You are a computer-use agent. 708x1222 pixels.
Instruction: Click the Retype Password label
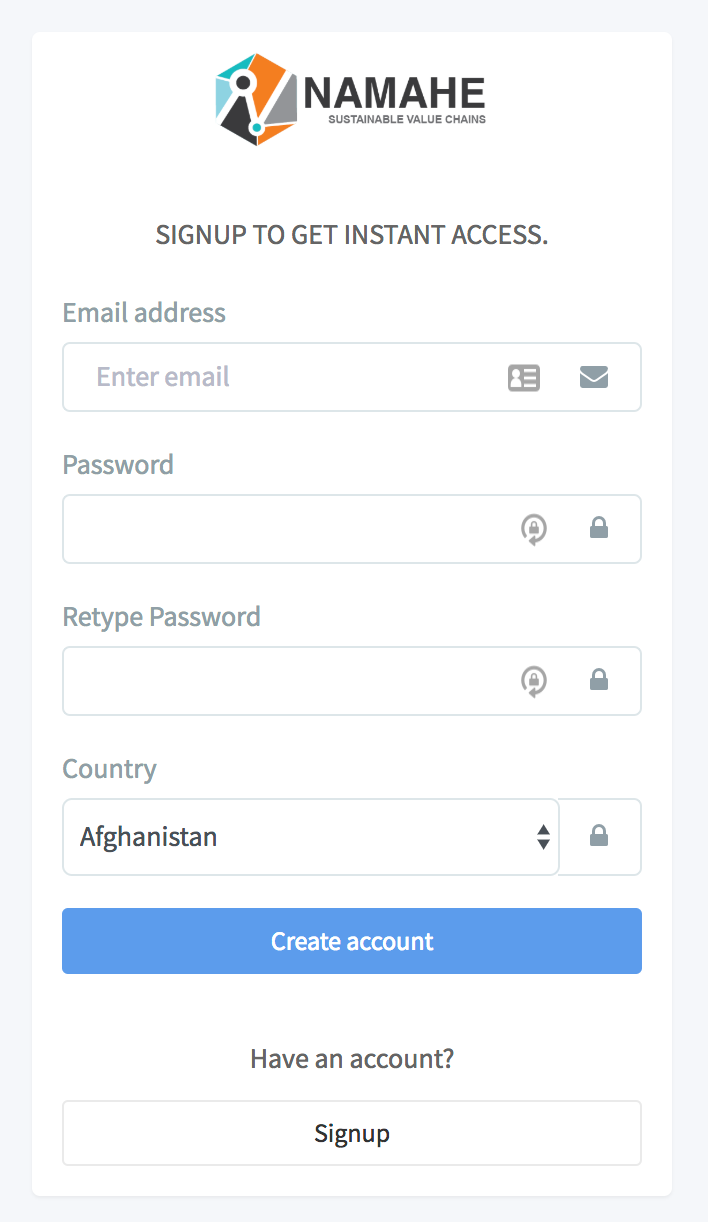(x=161, y=617)
